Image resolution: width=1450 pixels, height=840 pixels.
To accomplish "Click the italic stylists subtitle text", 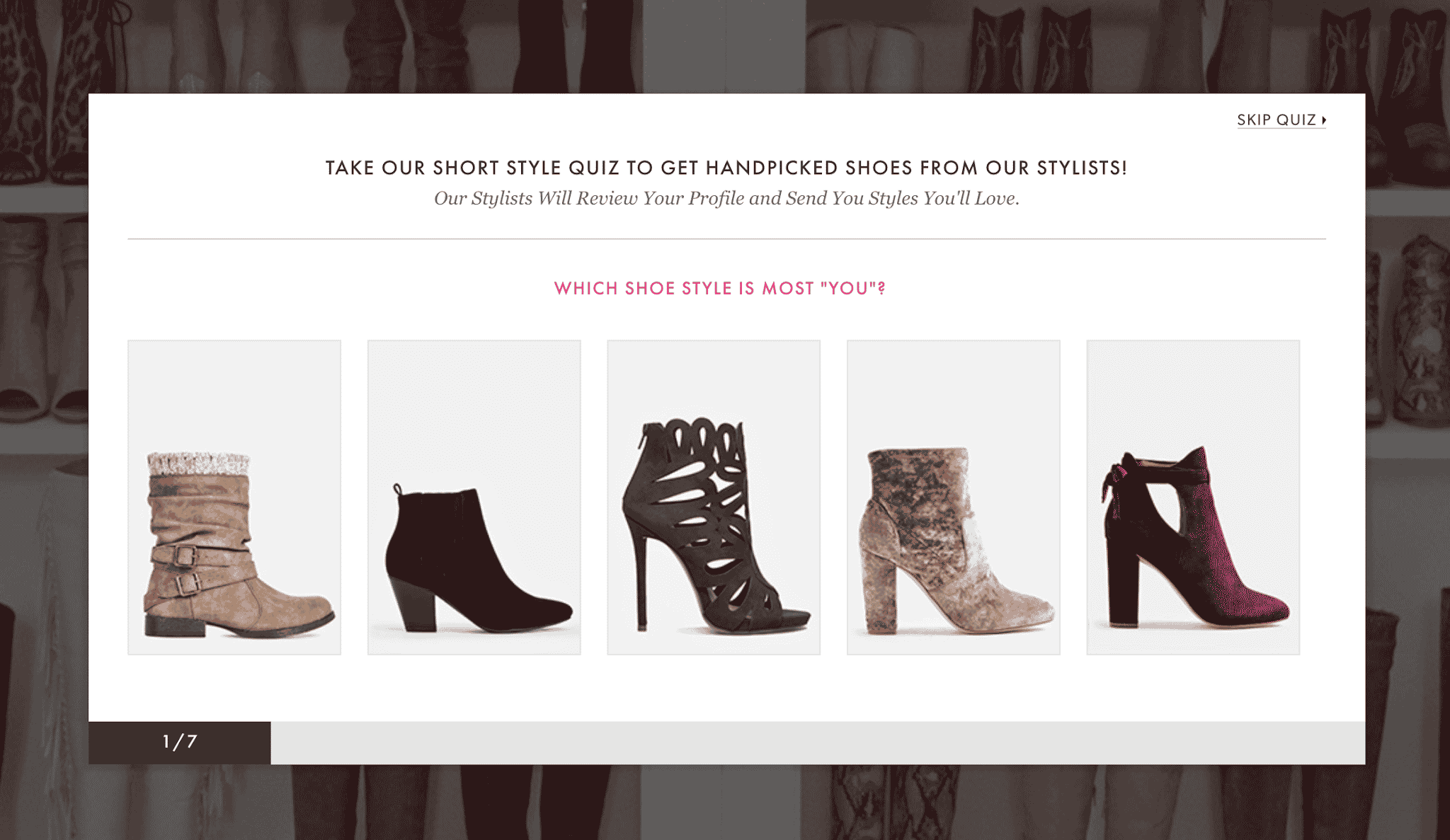I will pos(726,198).
